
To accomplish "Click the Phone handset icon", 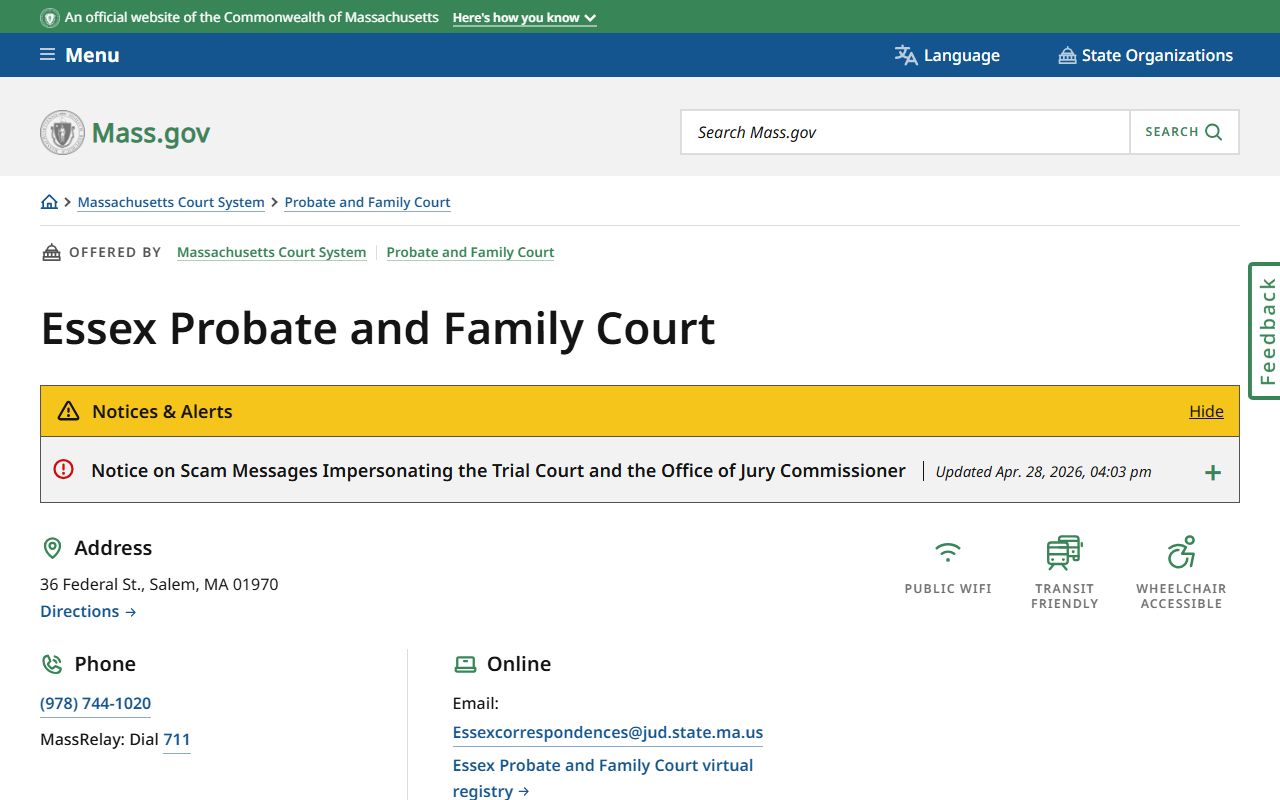I will click(52, 664).
